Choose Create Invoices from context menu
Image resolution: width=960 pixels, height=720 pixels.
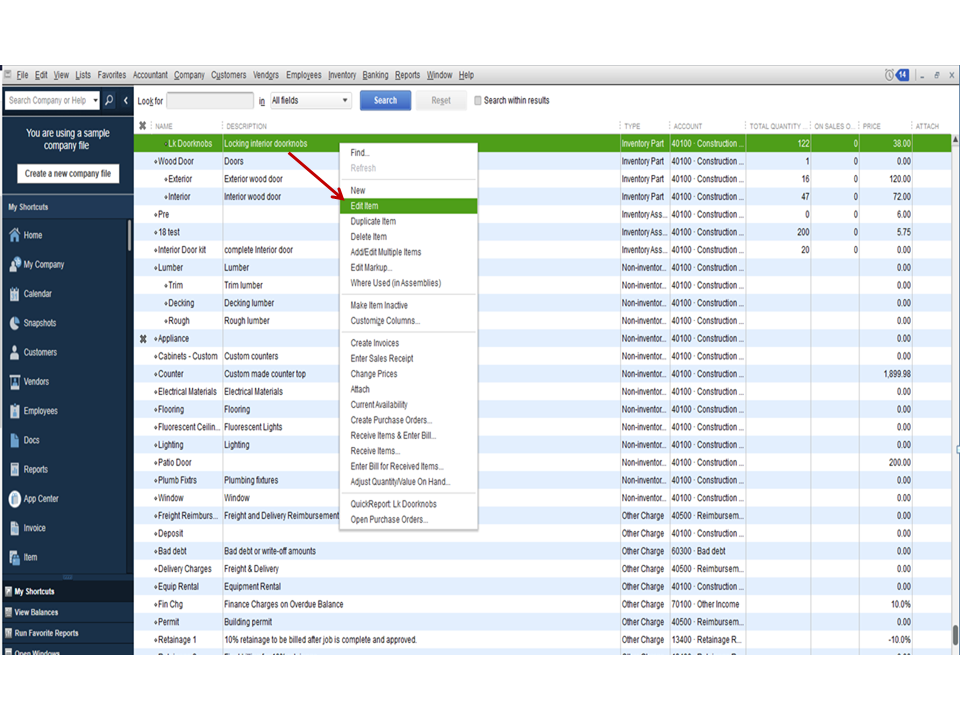(x=408, y=343)
